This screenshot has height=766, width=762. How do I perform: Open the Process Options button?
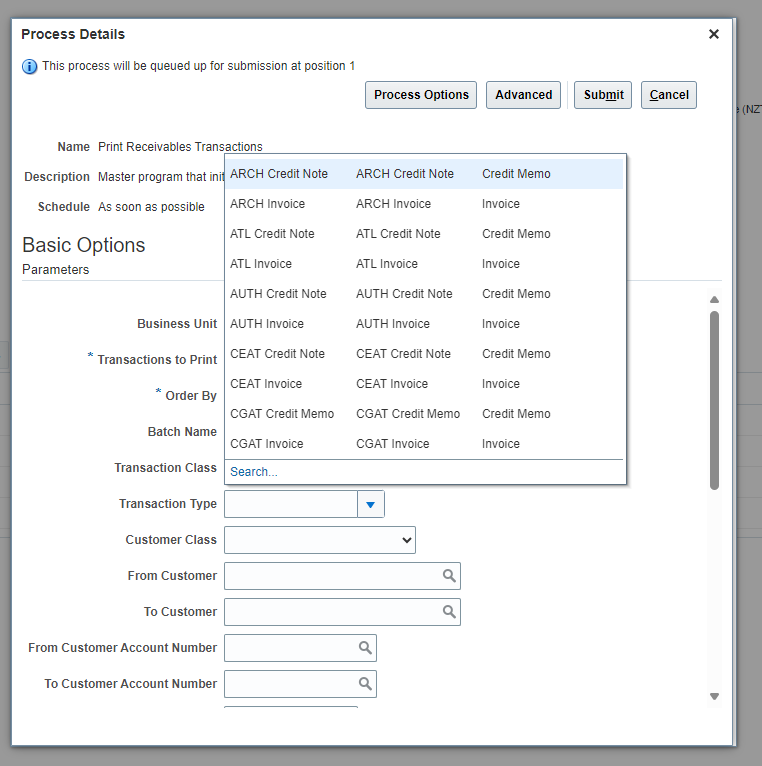click(421, 95)
